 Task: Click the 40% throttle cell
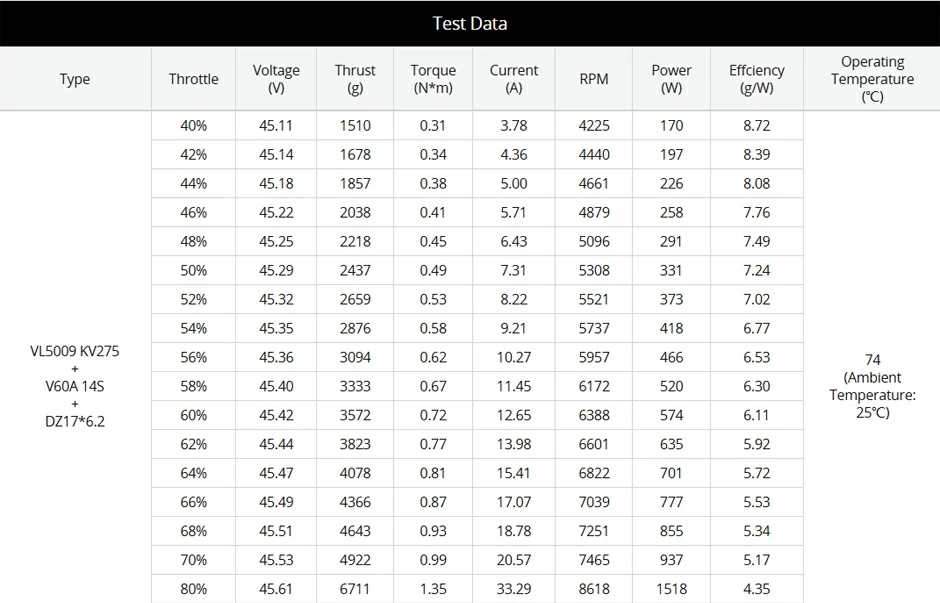(194, 125)
